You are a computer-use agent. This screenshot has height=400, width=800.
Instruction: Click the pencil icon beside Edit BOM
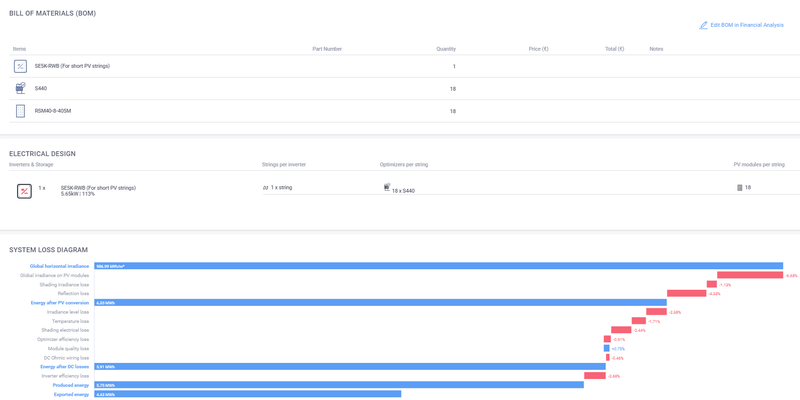click(x=703, y=25)
